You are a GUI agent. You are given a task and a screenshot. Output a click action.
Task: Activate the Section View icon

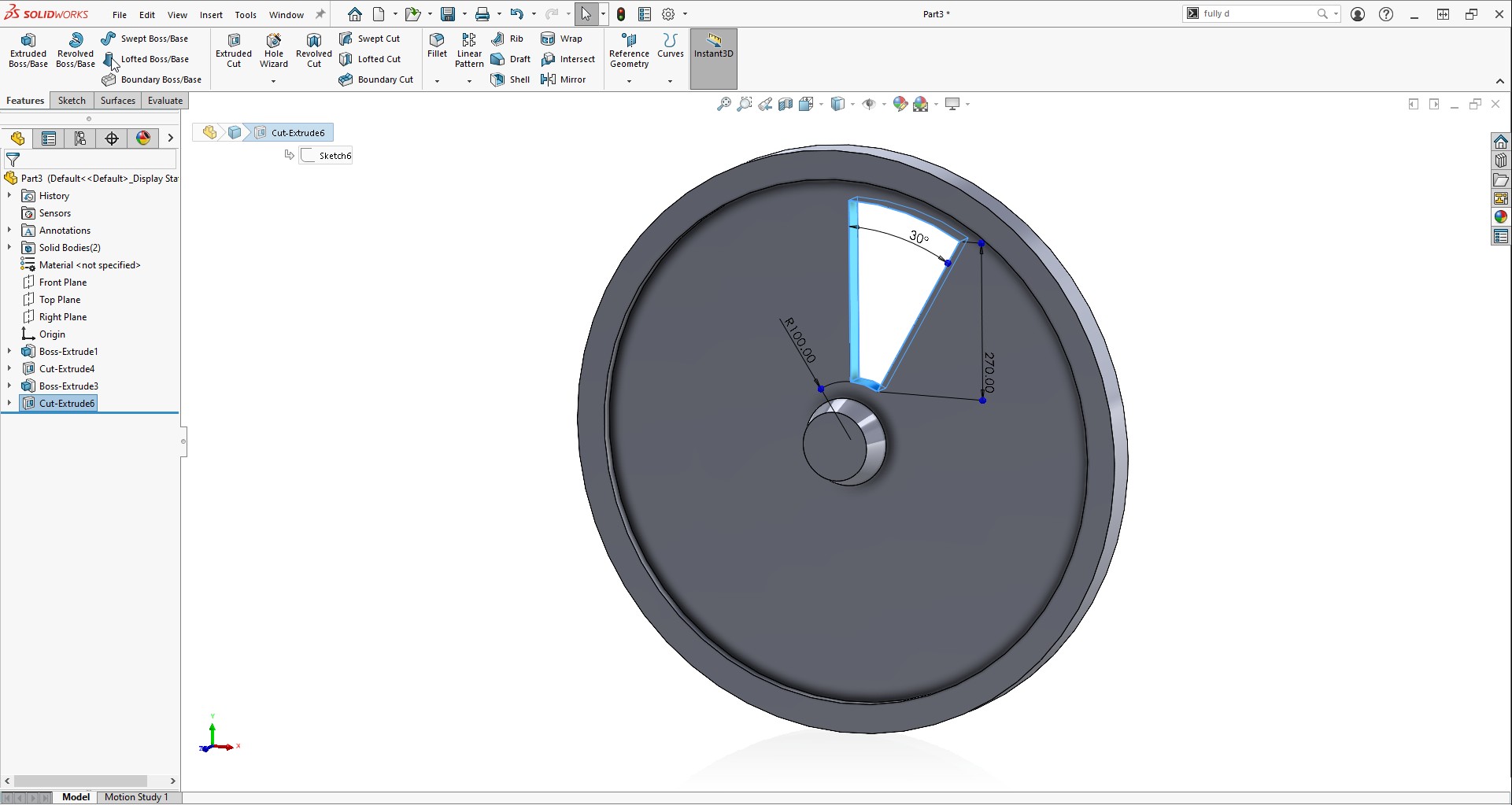click(785, 103)
